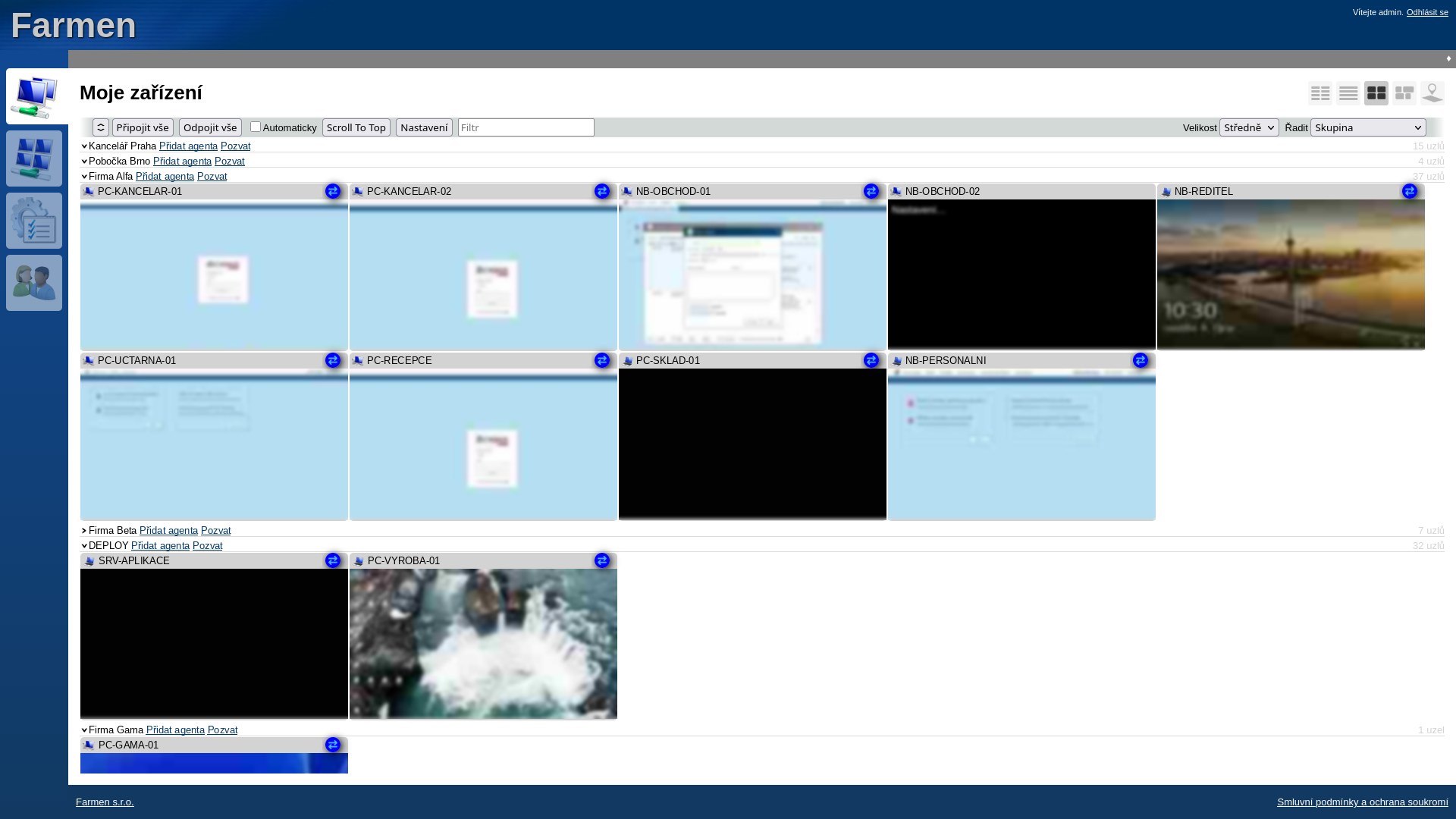Collapse the Kancelář Praha group
This screenshot has width=1456, height=819.
click(84, 146)
